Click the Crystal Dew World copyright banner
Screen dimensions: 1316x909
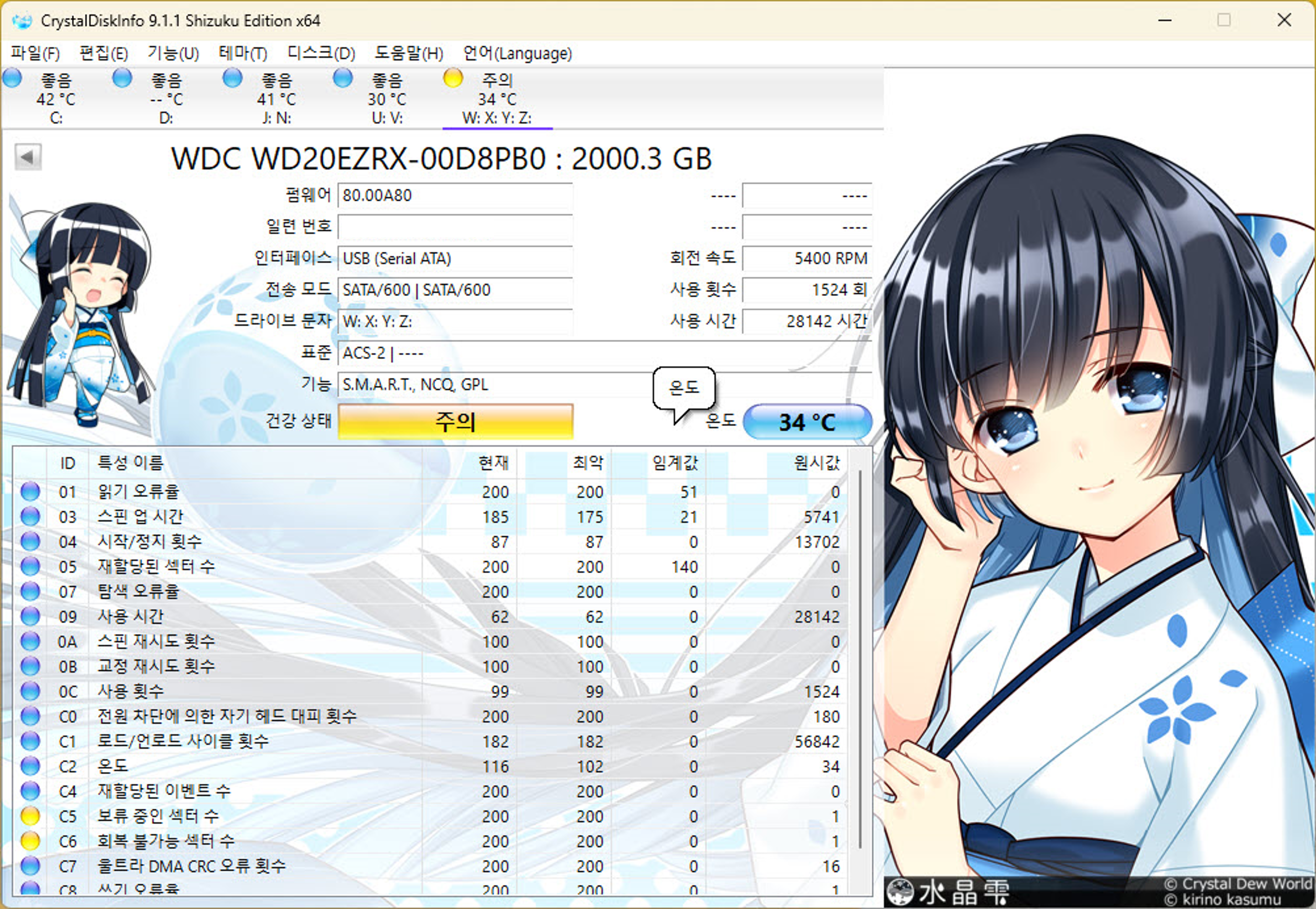(x=1099, y=892)
